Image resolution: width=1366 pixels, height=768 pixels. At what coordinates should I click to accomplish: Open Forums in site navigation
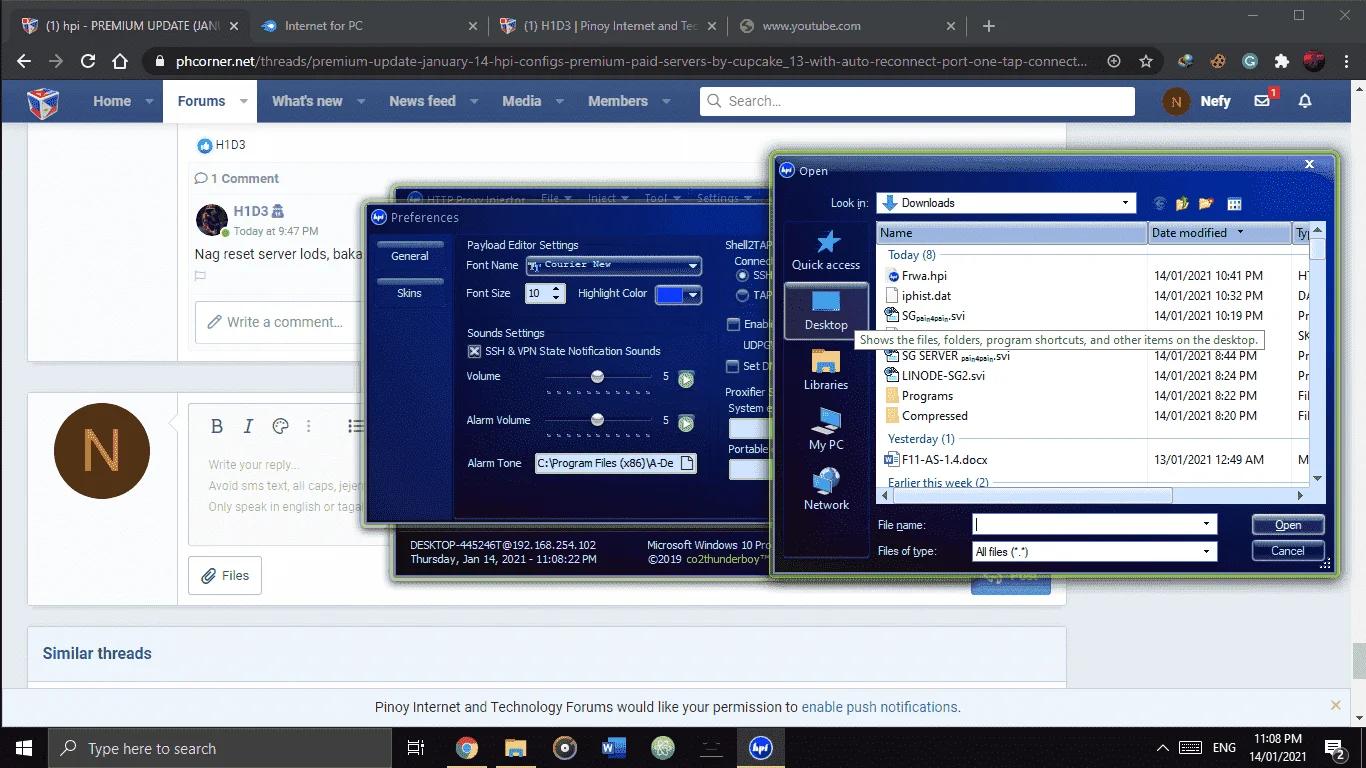[x=201, y=101]
